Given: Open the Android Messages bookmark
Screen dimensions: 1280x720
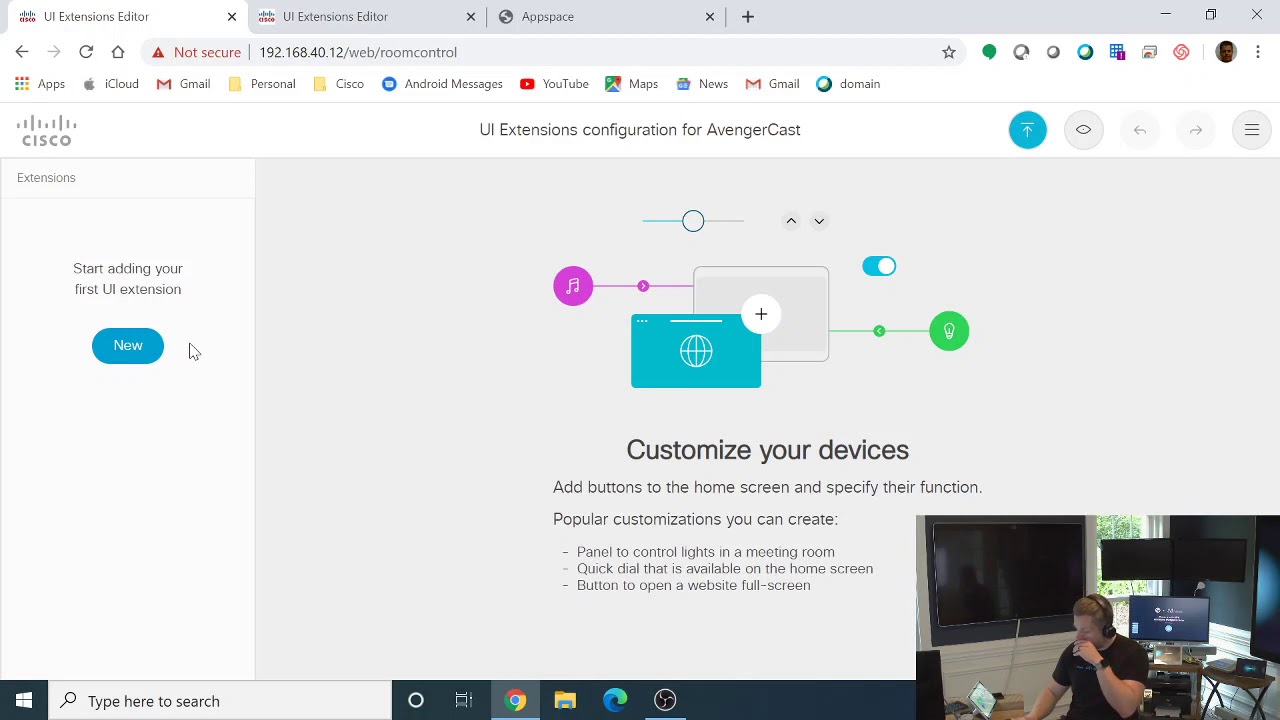Looking at the screenshot, I should click(x=442, y=84).
